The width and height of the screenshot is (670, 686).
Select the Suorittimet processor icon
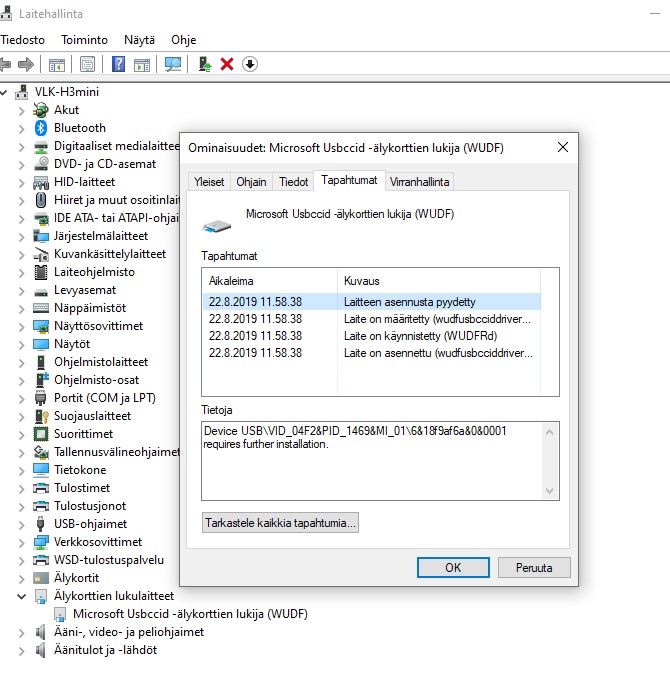[x=41, y=434]
